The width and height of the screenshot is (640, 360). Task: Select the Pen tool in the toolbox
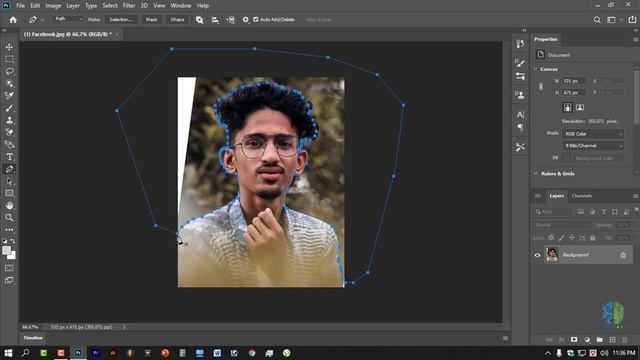coord(9,169)
